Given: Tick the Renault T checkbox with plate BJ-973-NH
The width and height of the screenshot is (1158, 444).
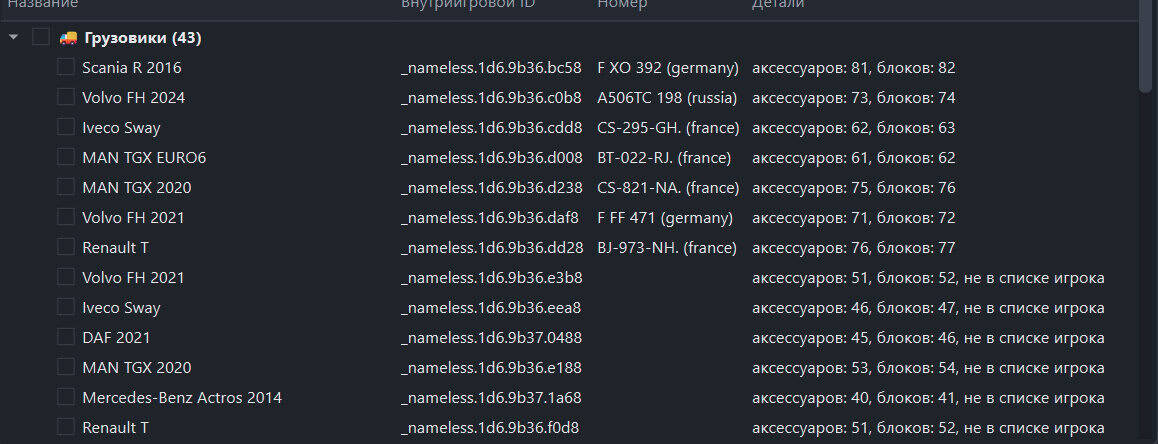Looking at the screenshot, I should click(x=66, y=247).
